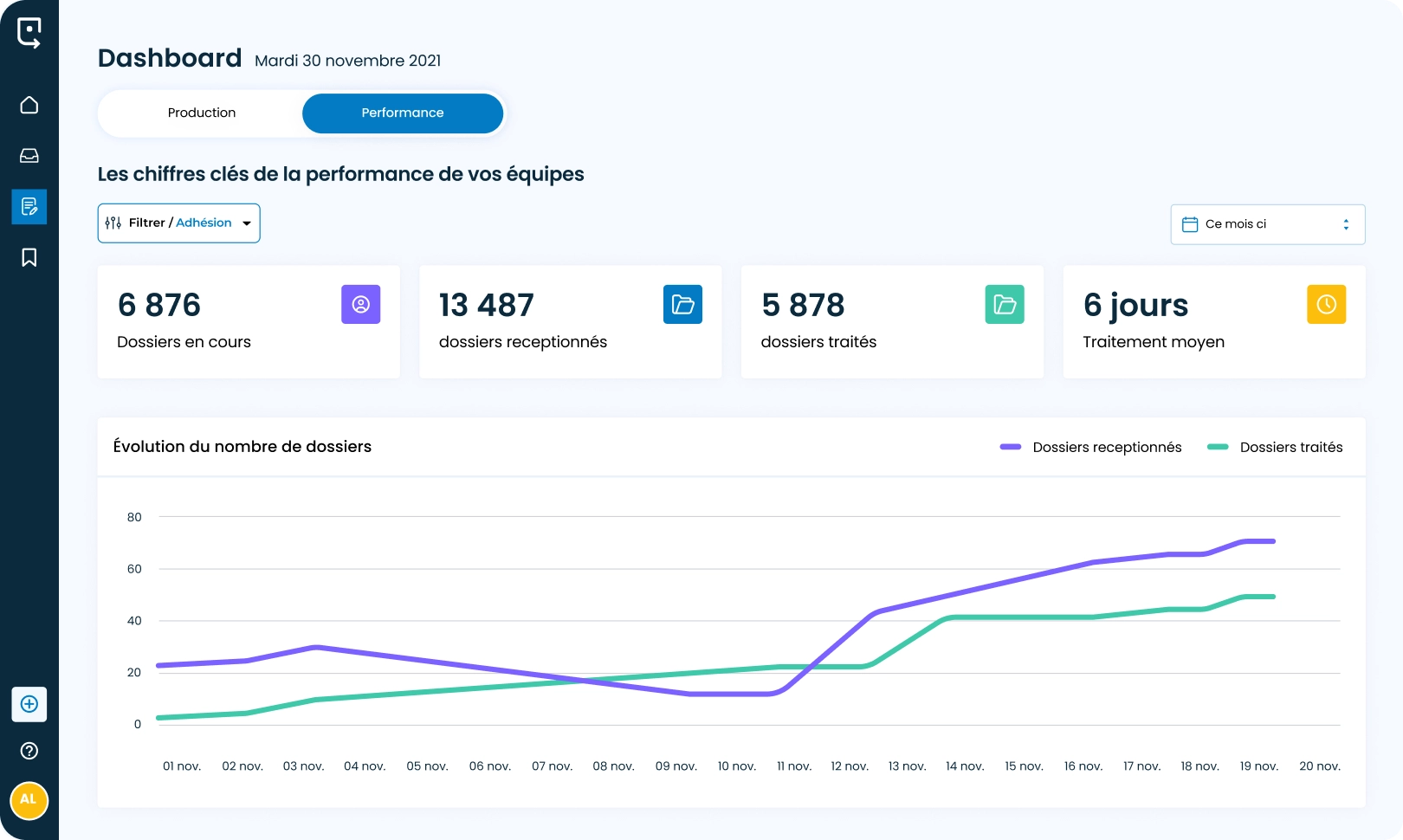Click the blue folder icon on dossiers receptionnés card

(682, 304)
